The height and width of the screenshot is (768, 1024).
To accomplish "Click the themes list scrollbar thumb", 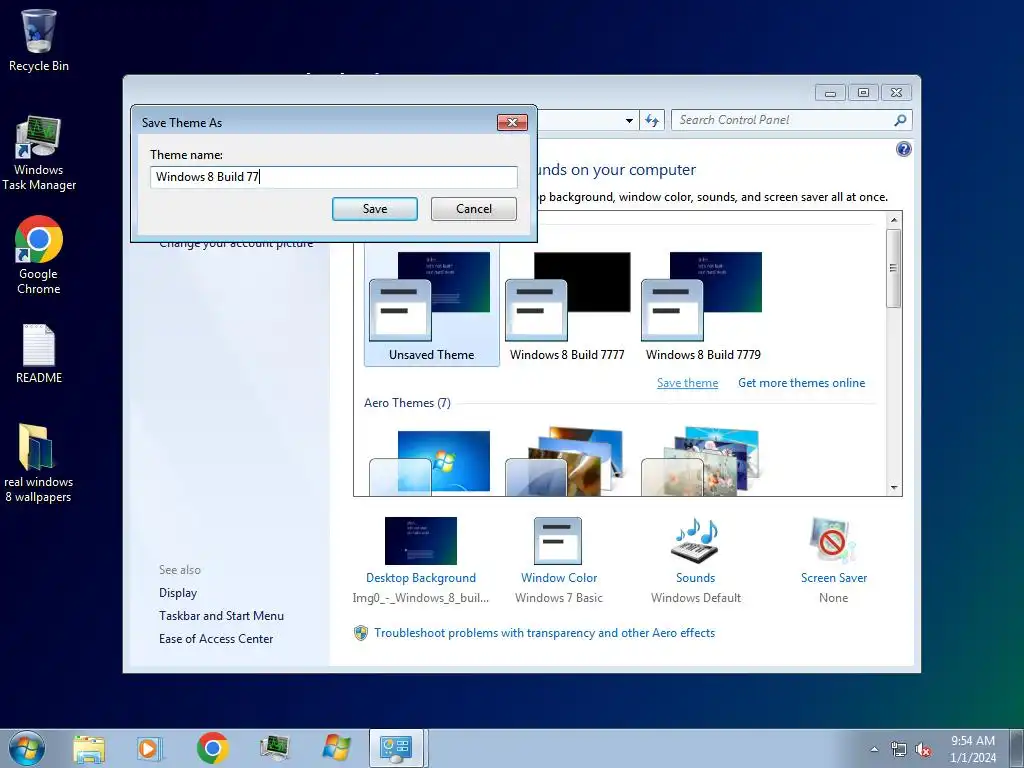I will pos(894,268).
